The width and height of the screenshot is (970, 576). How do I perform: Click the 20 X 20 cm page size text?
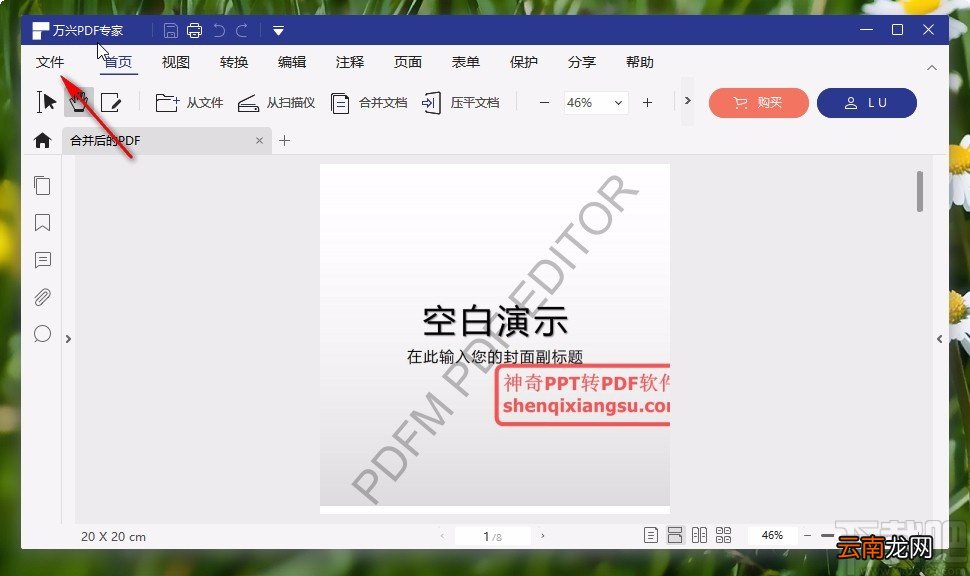click(113, 536)
